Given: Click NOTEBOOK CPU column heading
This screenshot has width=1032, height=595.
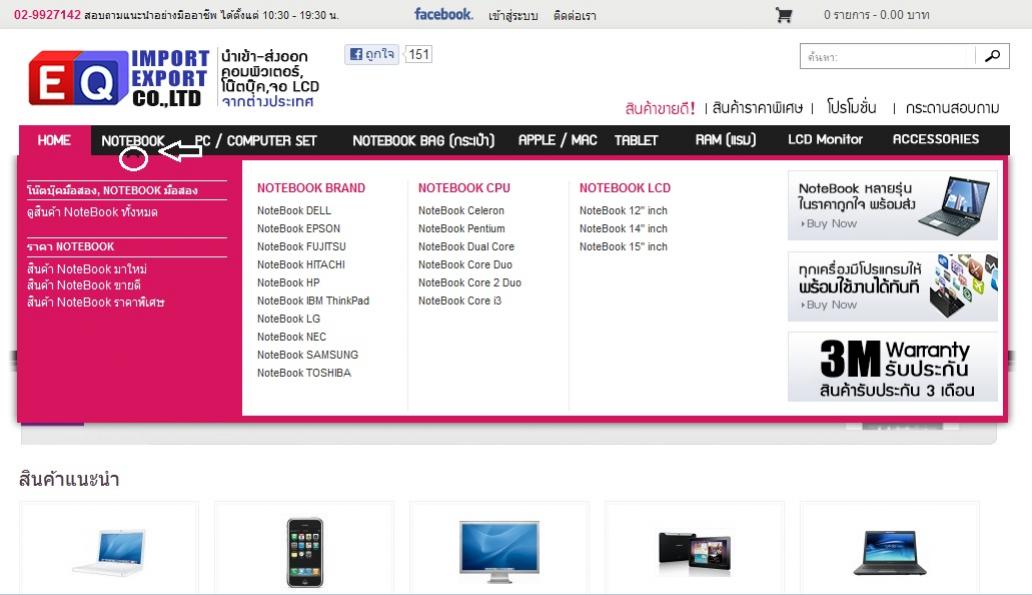Looking at the screenshot, I should point(464,188).
